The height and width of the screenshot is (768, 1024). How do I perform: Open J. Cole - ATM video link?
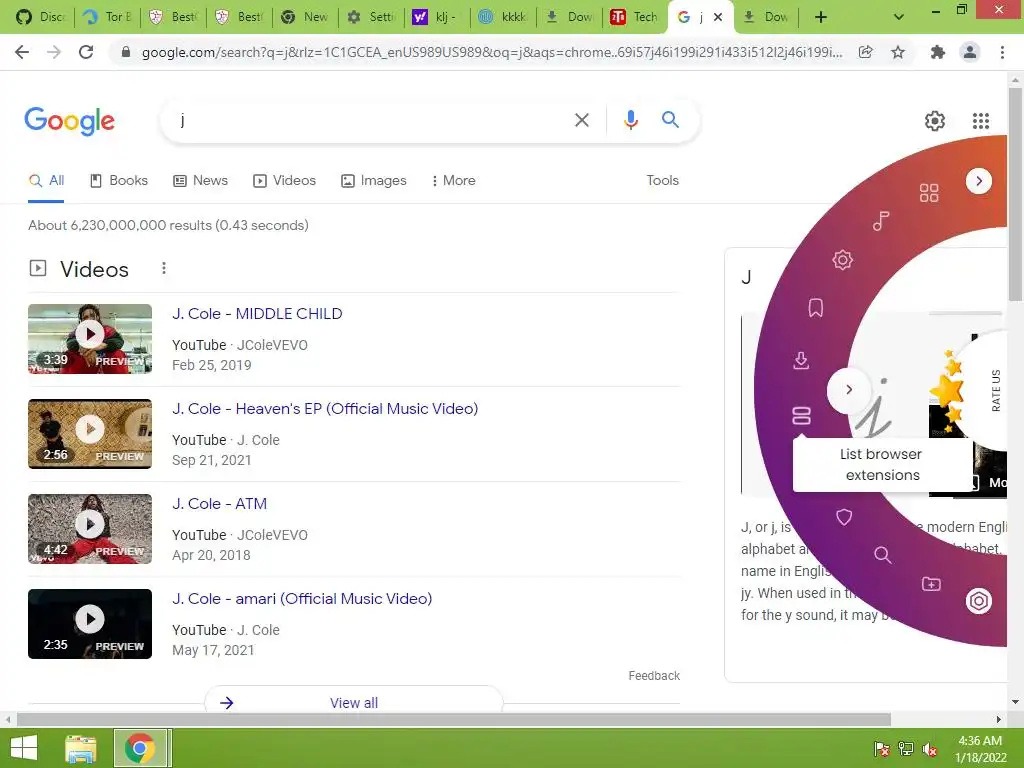[x=219, y=504]
